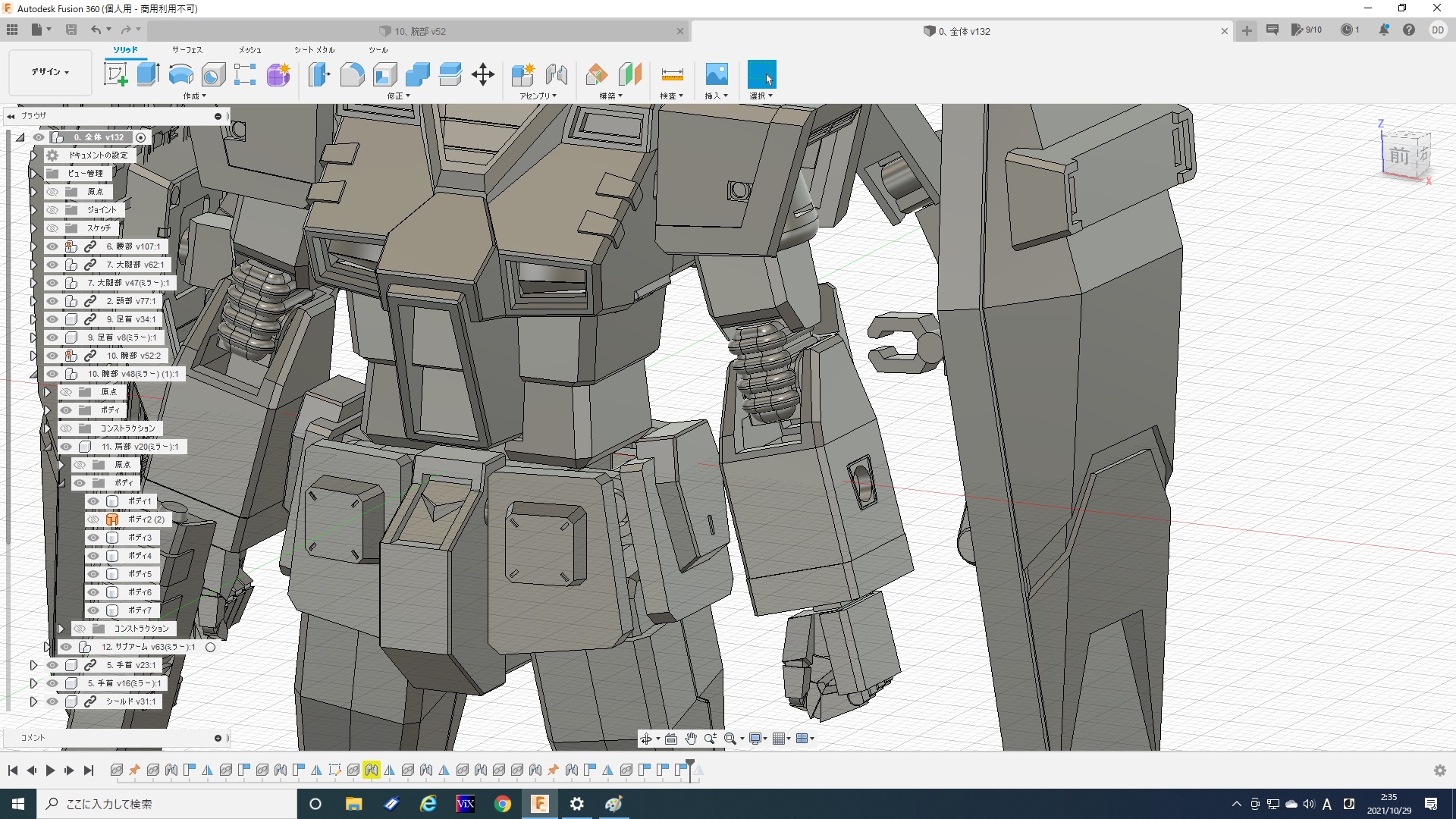Open the 修正 dropdown menu
Viewport: 1456px width, 819px height.
[x=398, y=96]
